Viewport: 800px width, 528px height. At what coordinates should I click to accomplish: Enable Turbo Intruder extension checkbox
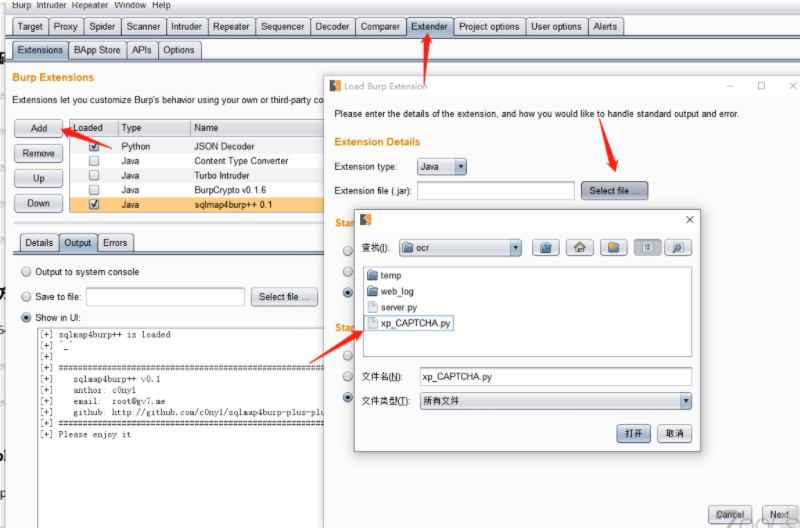(94, 175)
